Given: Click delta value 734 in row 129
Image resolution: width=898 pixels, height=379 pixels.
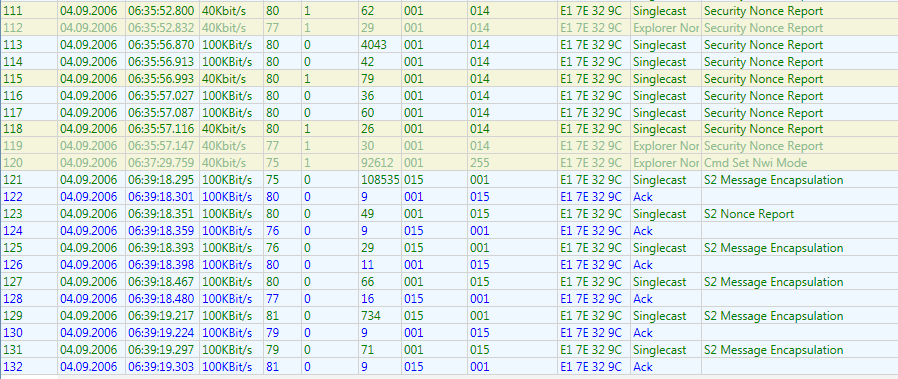Looking at the screenshot, I should pyautogui.click(x=371, y=316).
